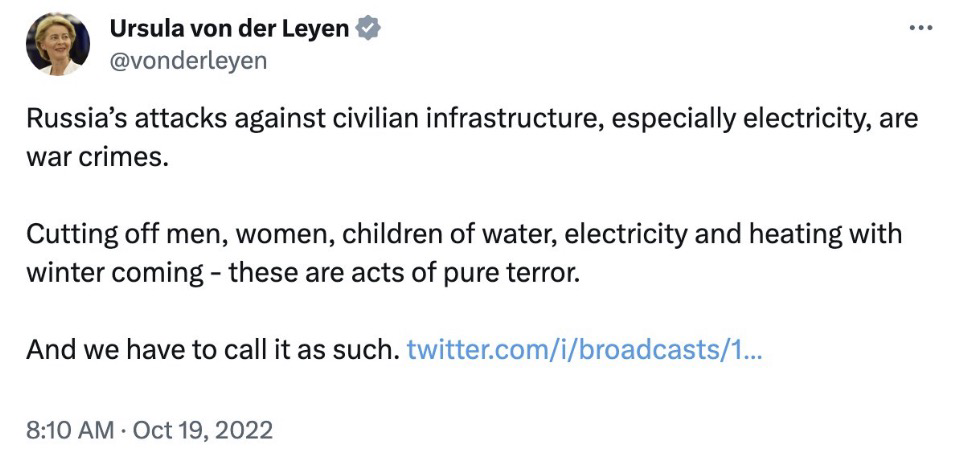Open the three-dot more options menu
Screen dimensions: 960x454
tap(919, 27)
